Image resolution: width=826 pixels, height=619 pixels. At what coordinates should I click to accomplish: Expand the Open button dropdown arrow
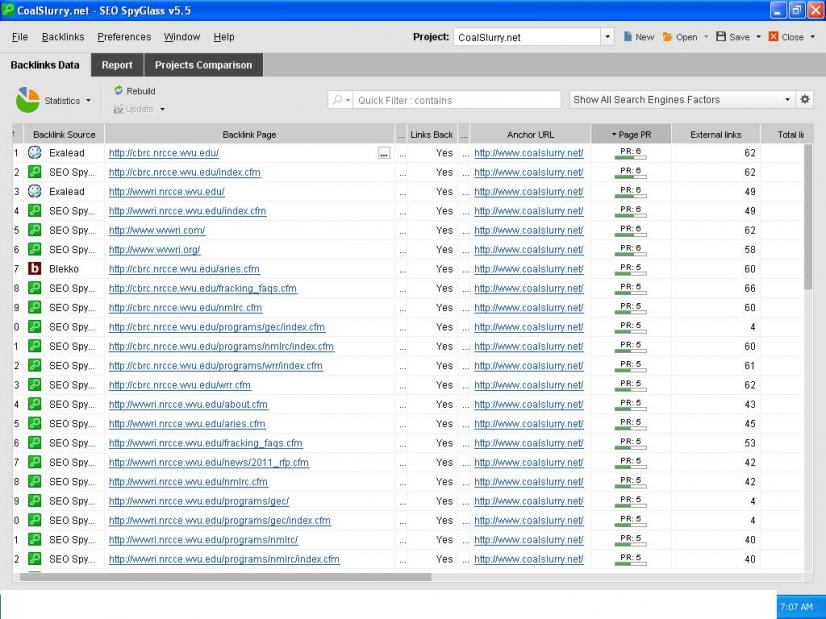(x=706, y=37)
